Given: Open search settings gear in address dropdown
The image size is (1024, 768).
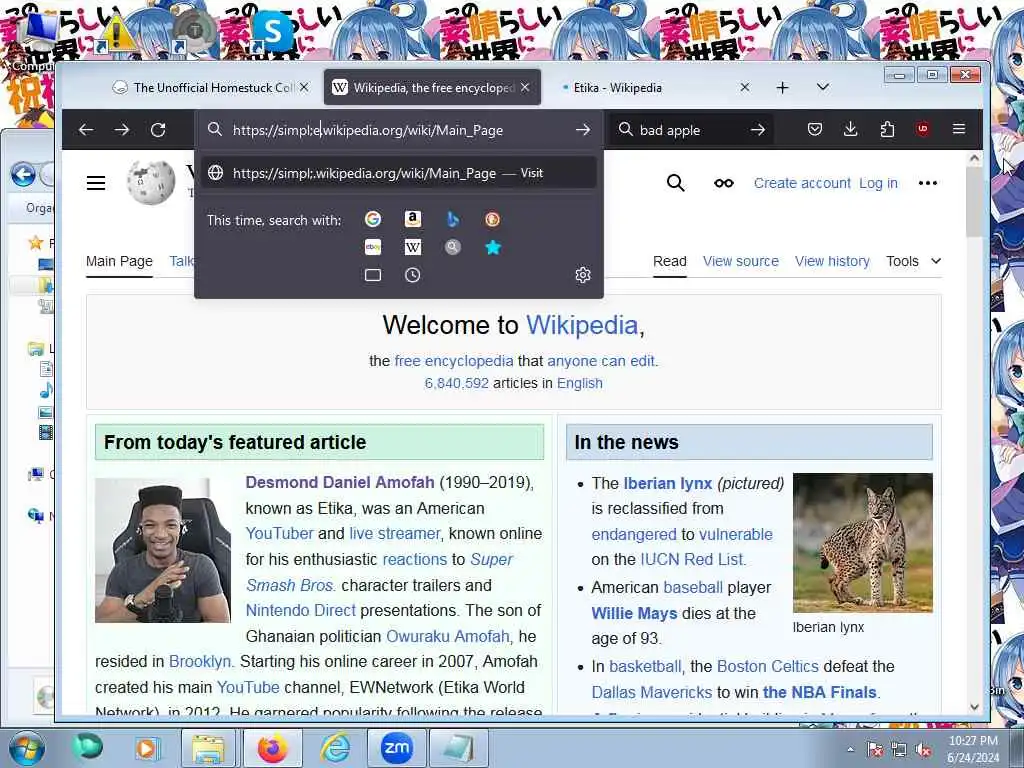Looking at the screenshot, I should tap(583, 275).
